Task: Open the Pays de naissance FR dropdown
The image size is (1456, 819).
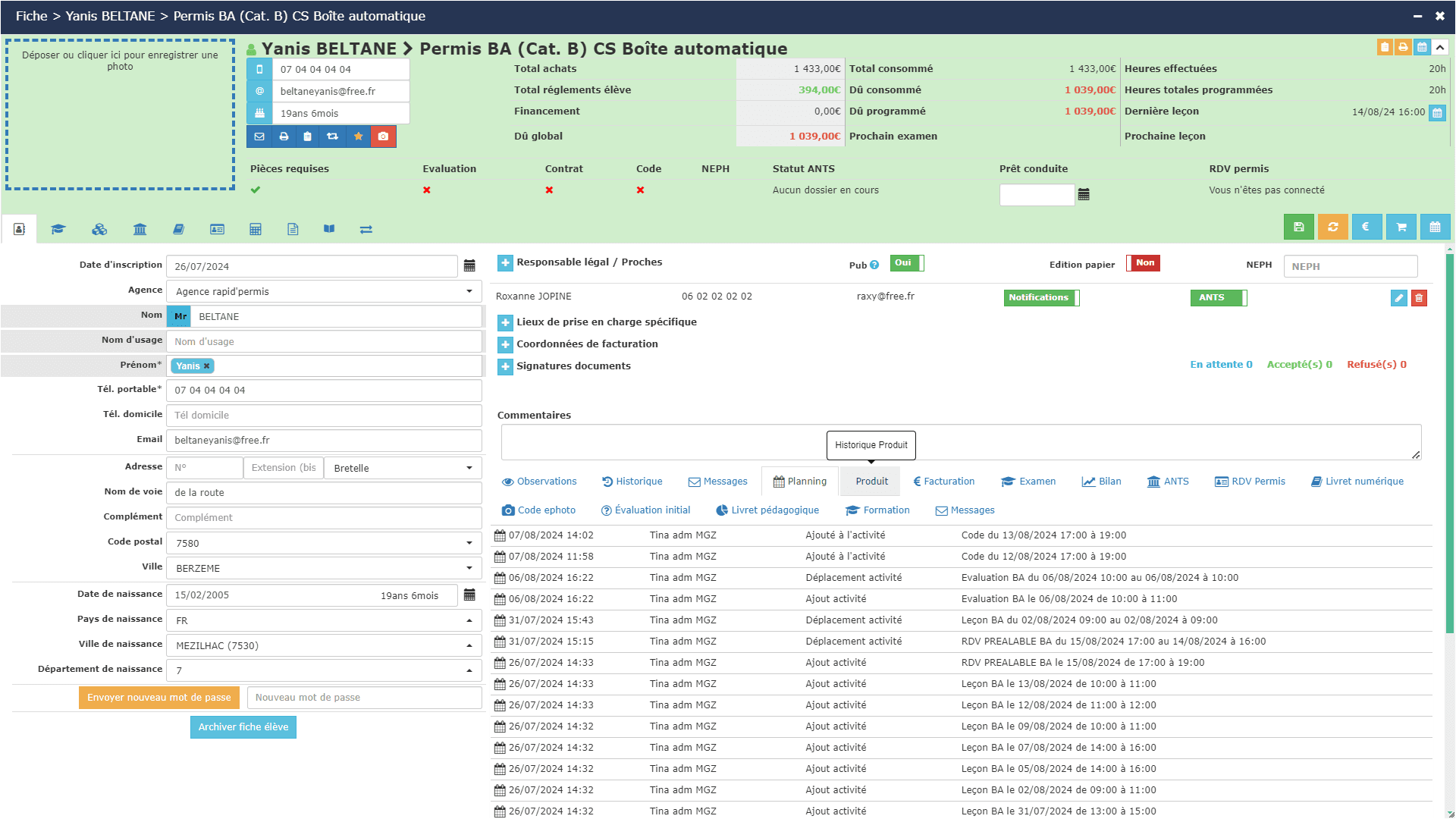Action: [x=324, y=621]
